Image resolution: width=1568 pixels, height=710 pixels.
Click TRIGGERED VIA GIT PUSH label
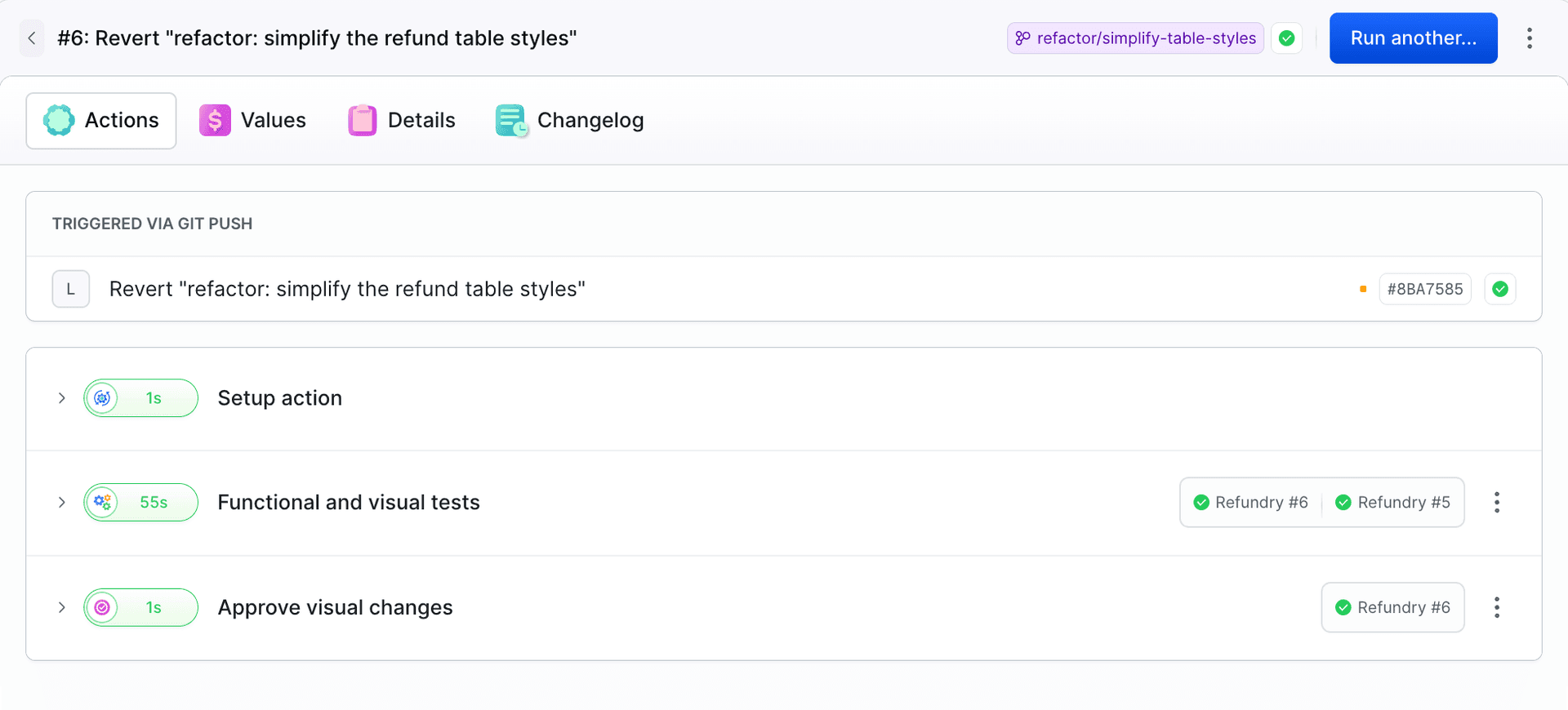(x=153, y=224)
